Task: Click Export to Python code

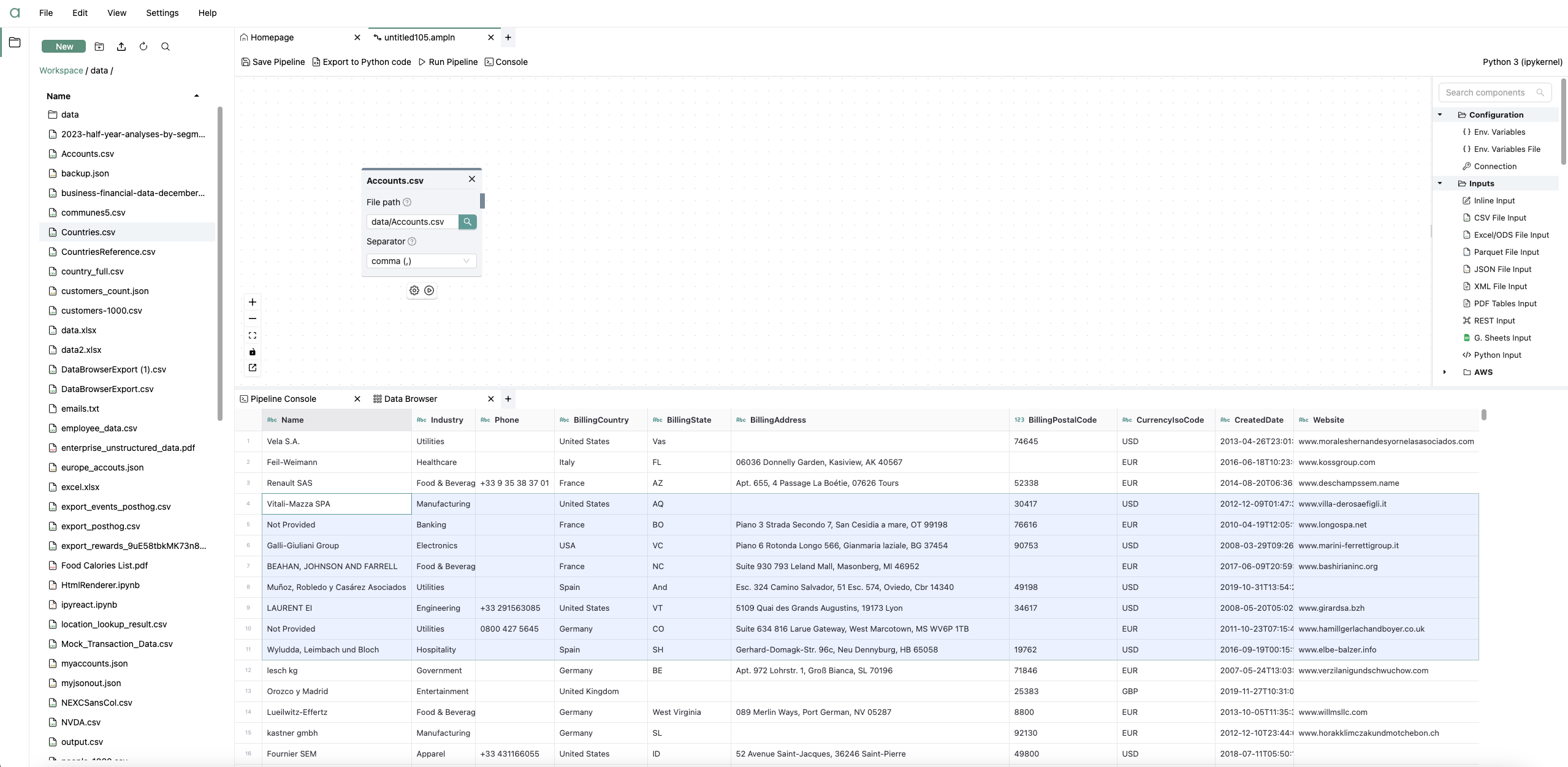Action: (362, 62)
